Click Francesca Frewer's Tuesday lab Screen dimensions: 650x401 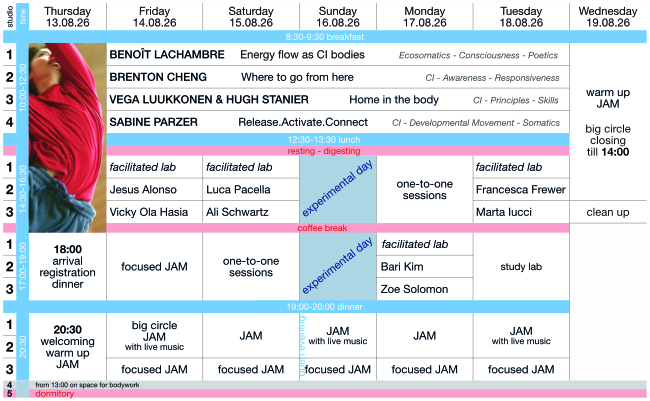pos(521,190)
